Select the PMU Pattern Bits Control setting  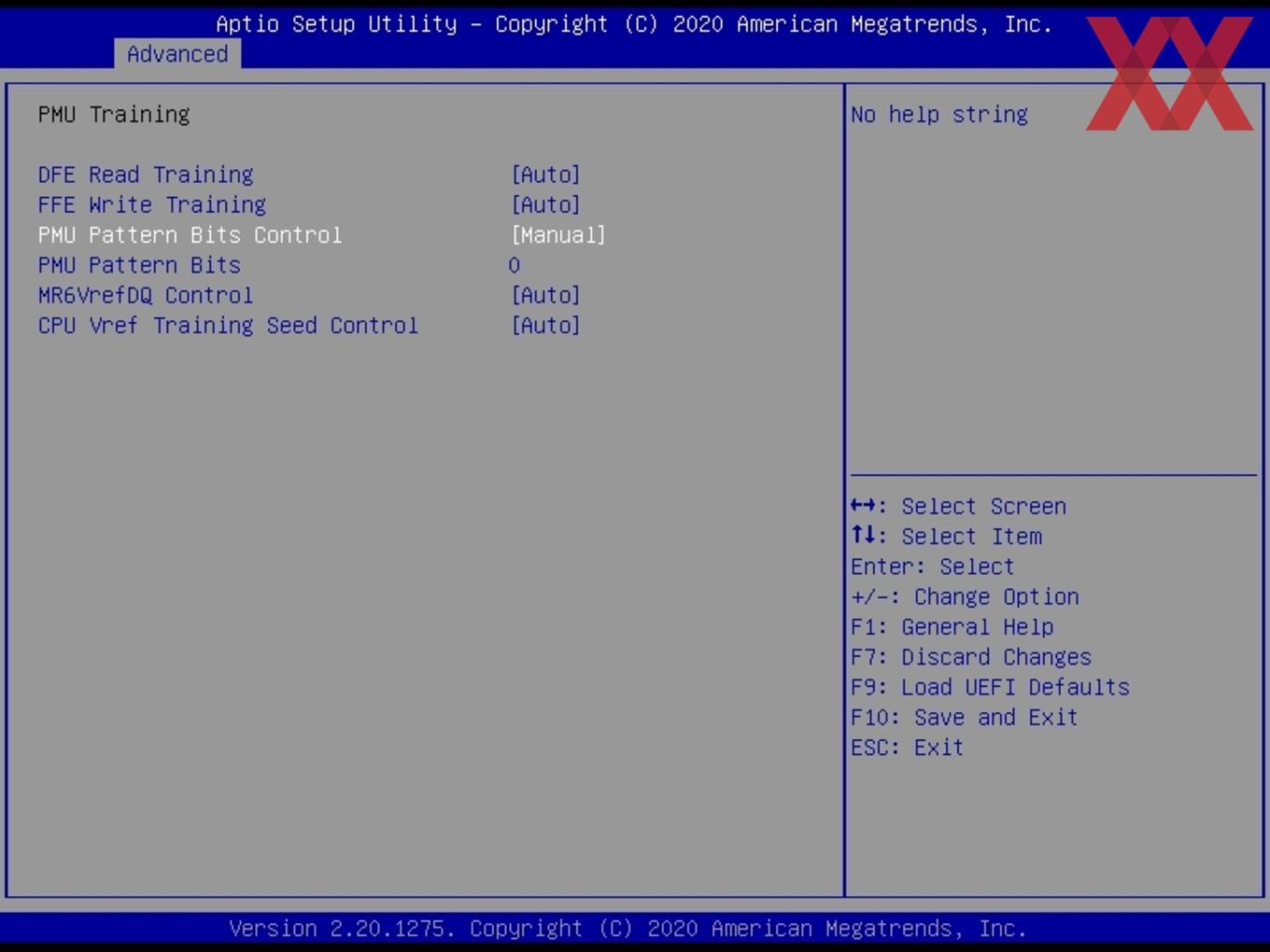(190, 234)
